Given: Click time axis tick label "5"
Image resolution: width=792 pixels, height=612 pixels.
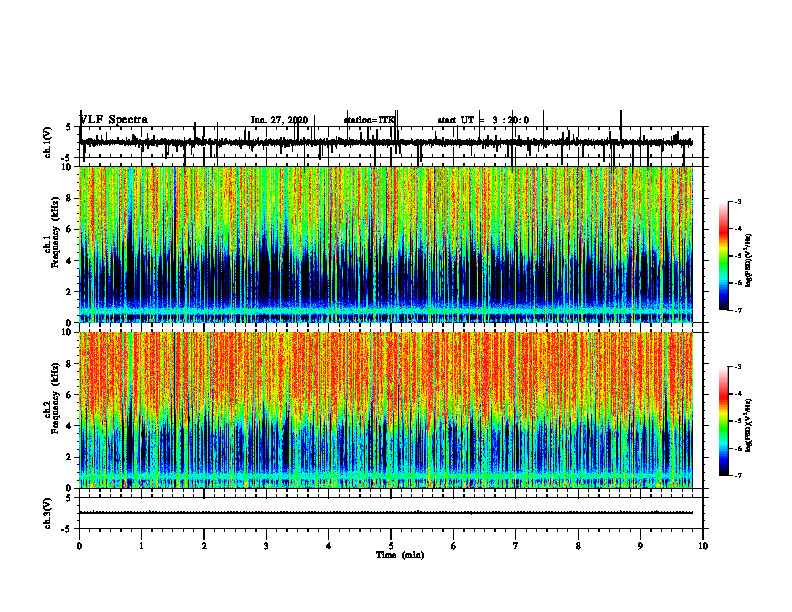Looking at the screenshot, I should pyautogui.click(x=391, y=546).
